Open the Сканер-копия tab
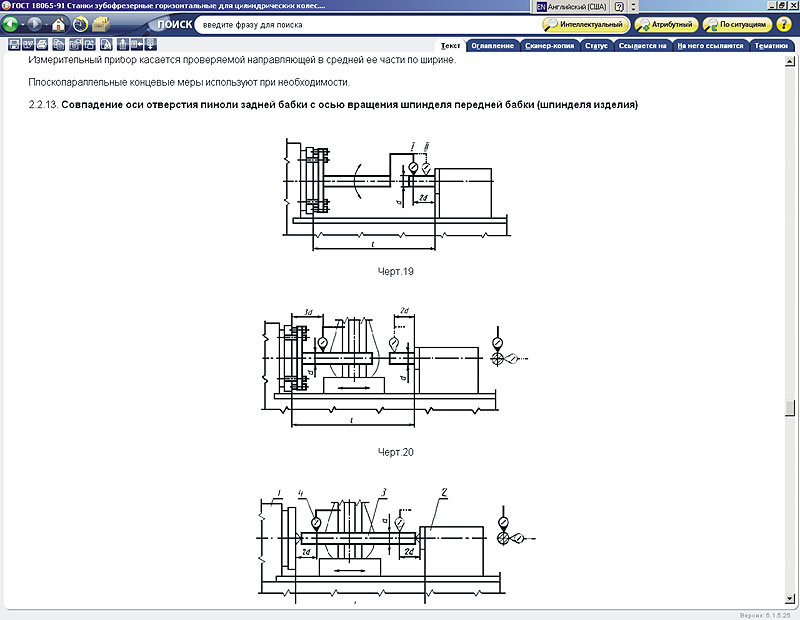This screenshot has height=620, width=800. pos(551,45)
